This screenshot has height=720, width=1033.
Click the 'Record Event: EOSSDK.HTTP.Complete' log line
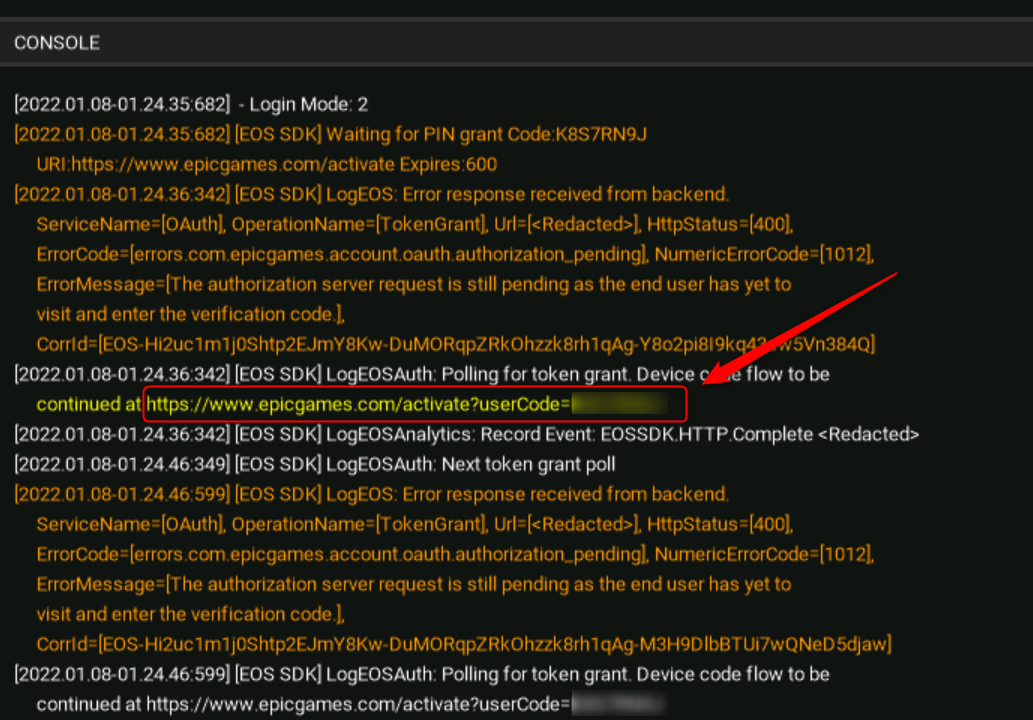(x=466, y=434)
